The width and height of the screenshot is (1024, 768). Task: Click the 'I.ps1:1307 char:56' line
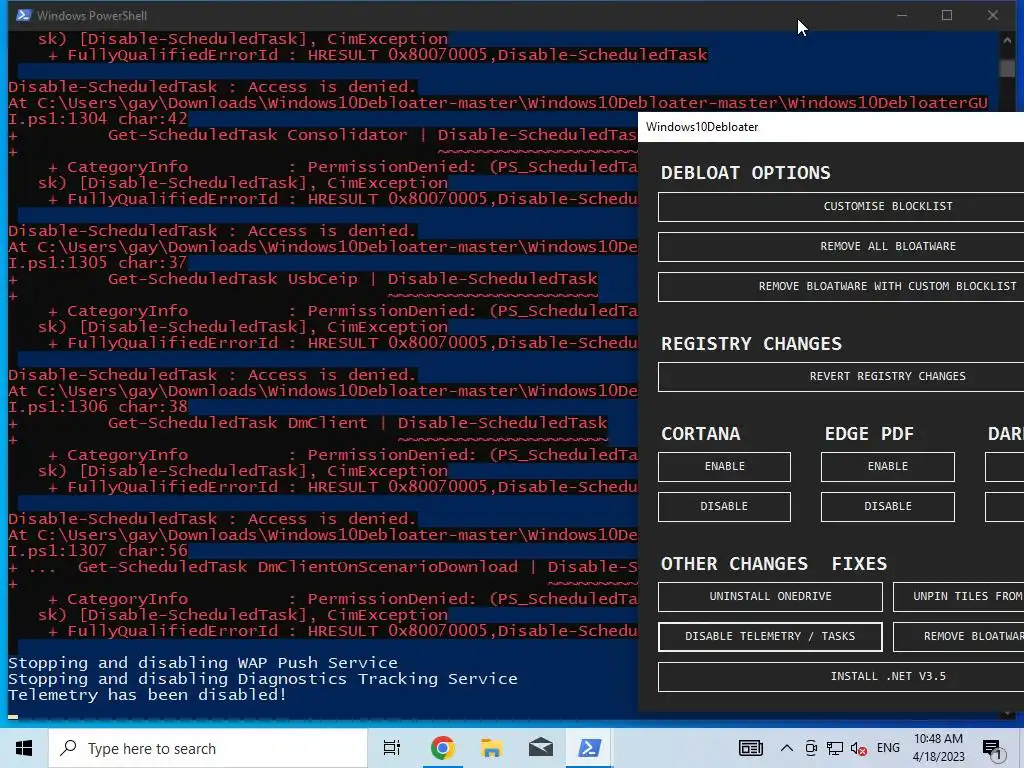pos(97,551)
